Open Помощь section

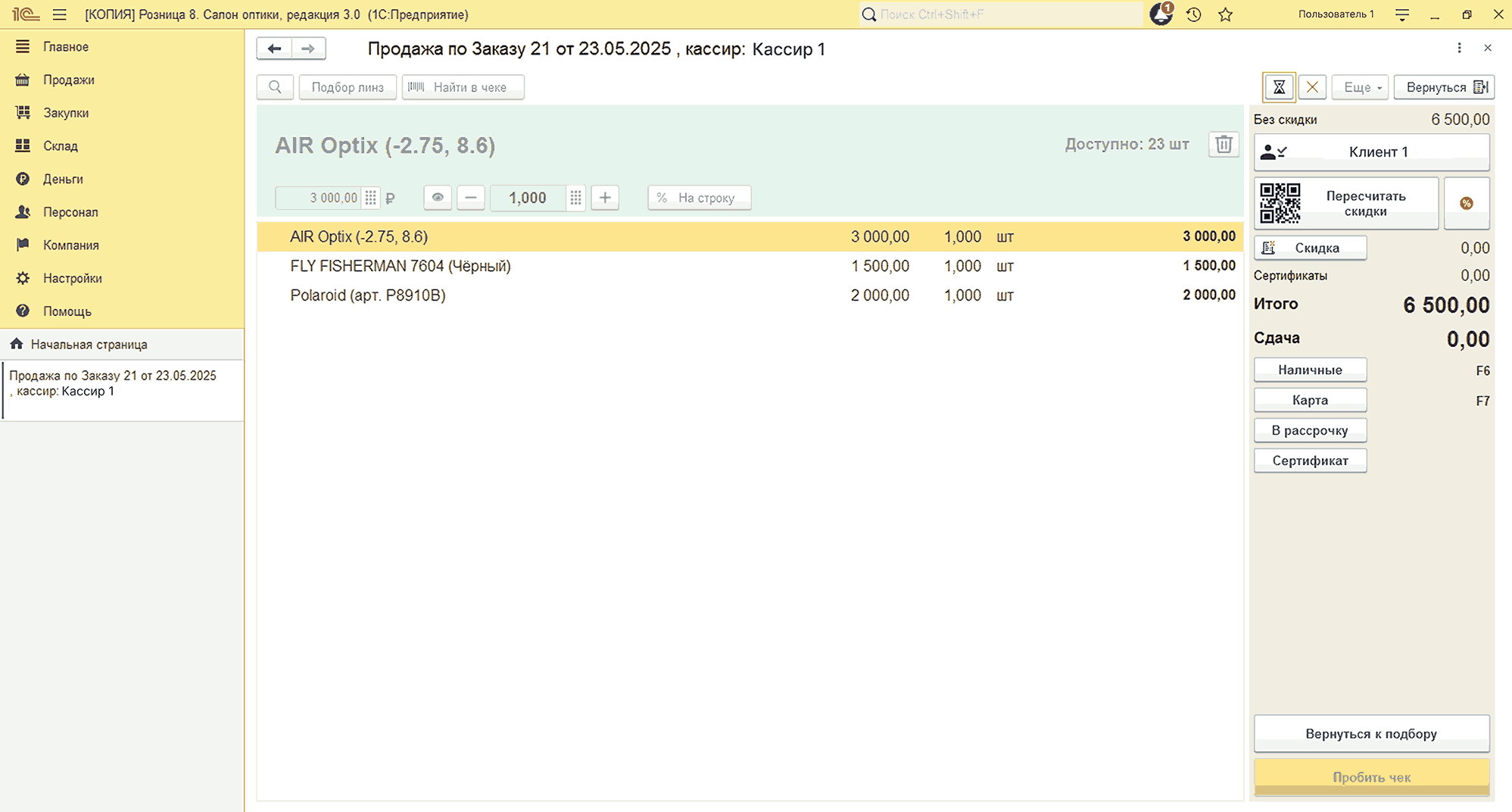click(x=67, y=311)
